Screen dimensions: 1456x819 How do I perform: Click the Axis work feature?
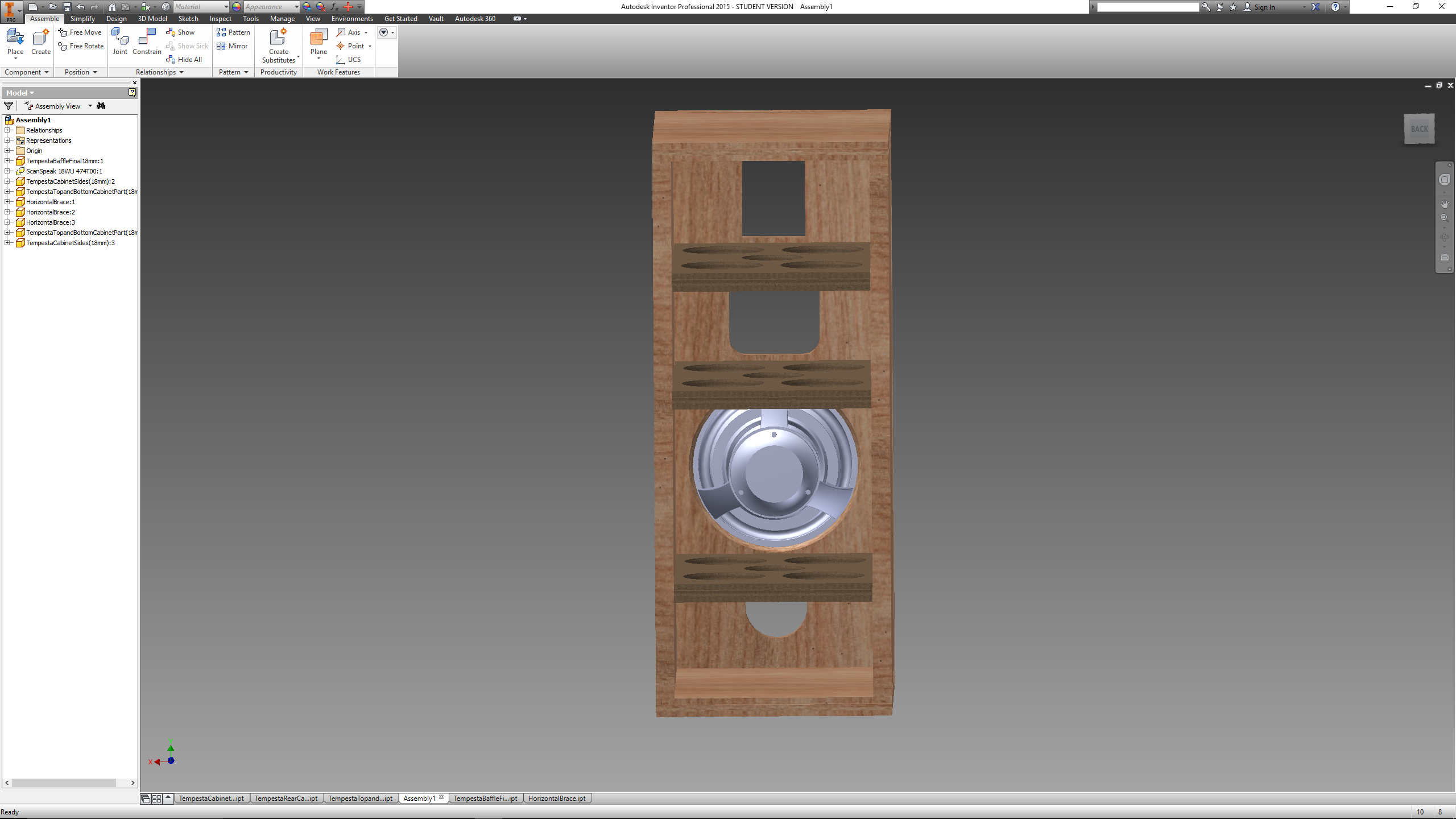(349, 32)
